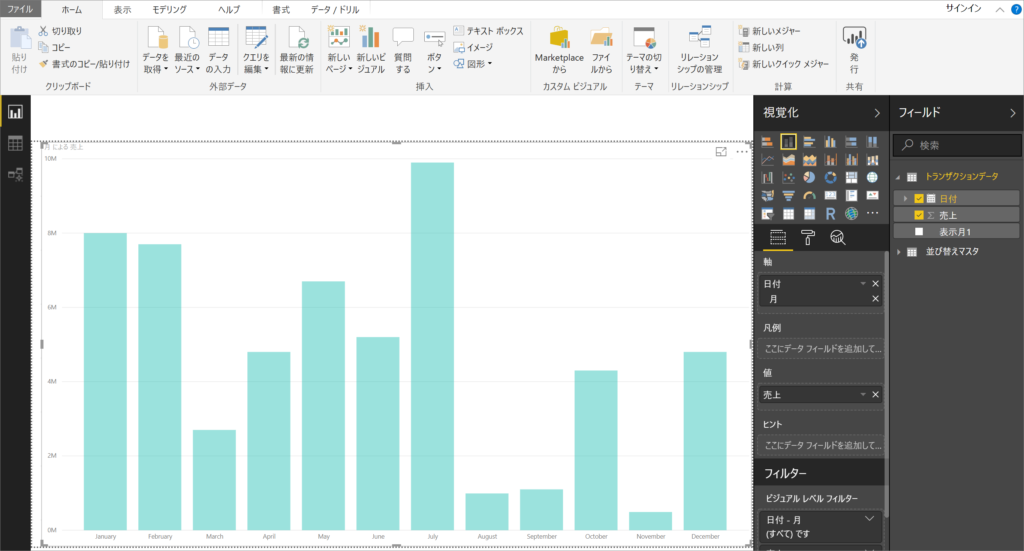Select the KPI visual
Image resolution: width=1024 pixels, height=551 pixels.
coord(872,196)
